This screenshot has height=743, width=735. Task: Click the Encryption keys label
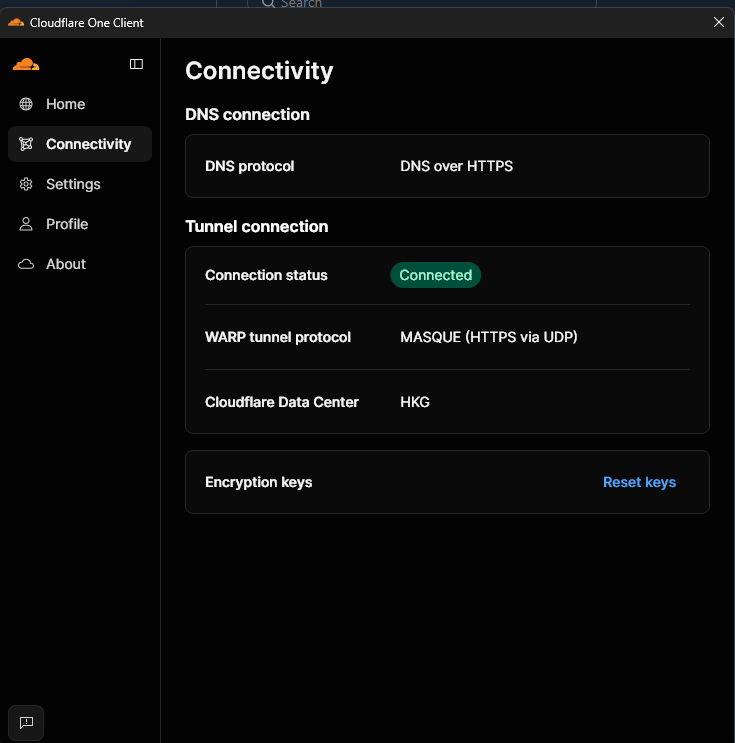click(x=259, y=482)
